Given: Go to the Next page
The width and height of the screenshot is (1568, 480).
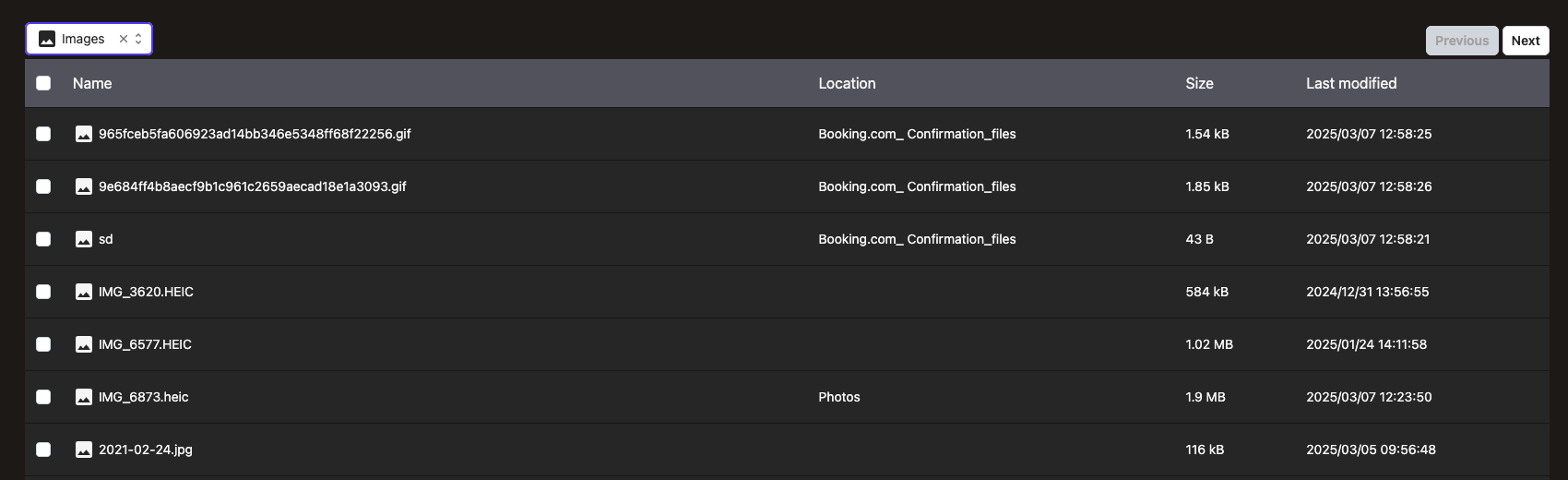Looking at the screenshot, I should coord(1525,41).
